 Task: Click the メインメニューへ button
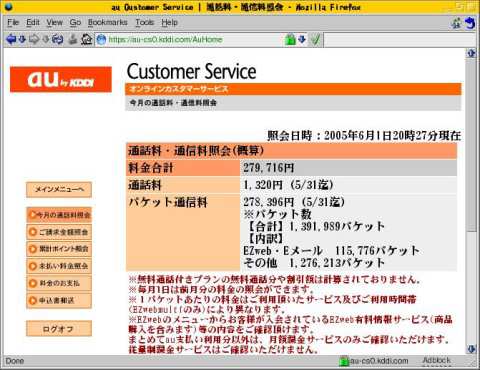(59, 190)
